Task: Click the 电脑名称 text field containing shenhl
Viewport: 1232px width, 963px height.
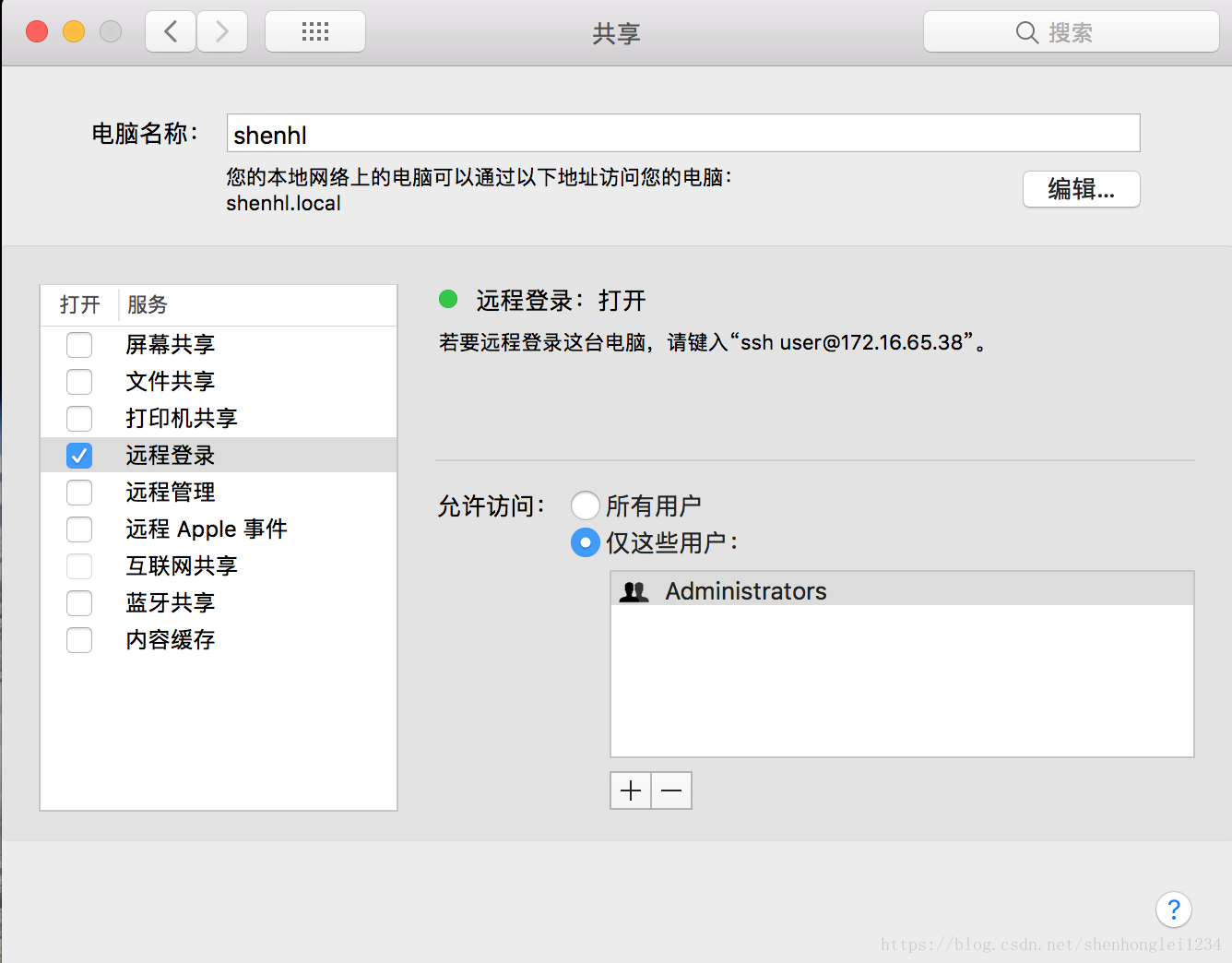Action: [683, 134]
